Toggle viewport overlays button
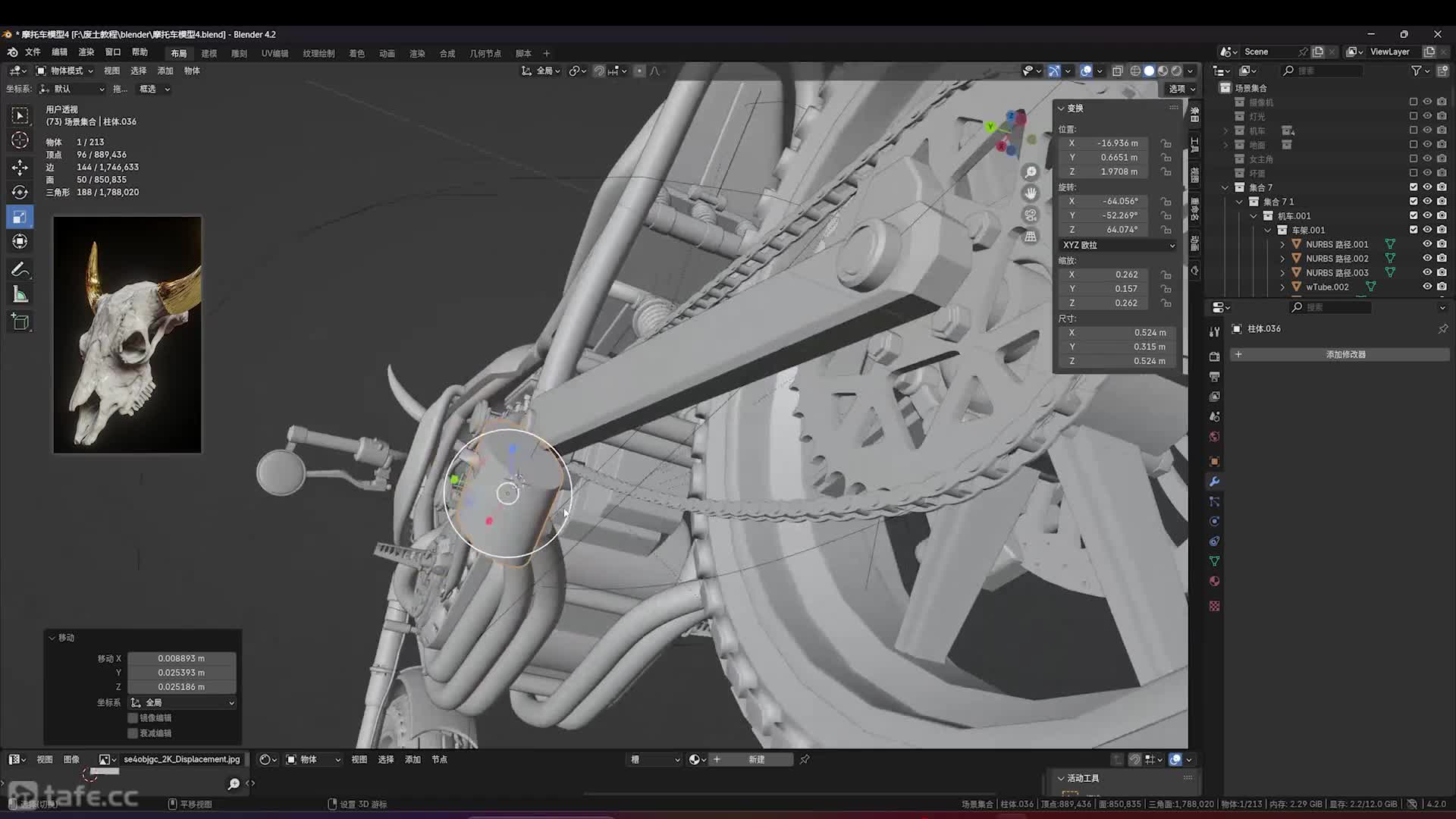This screenshot has width=1456, height=819. [1086, 71]
